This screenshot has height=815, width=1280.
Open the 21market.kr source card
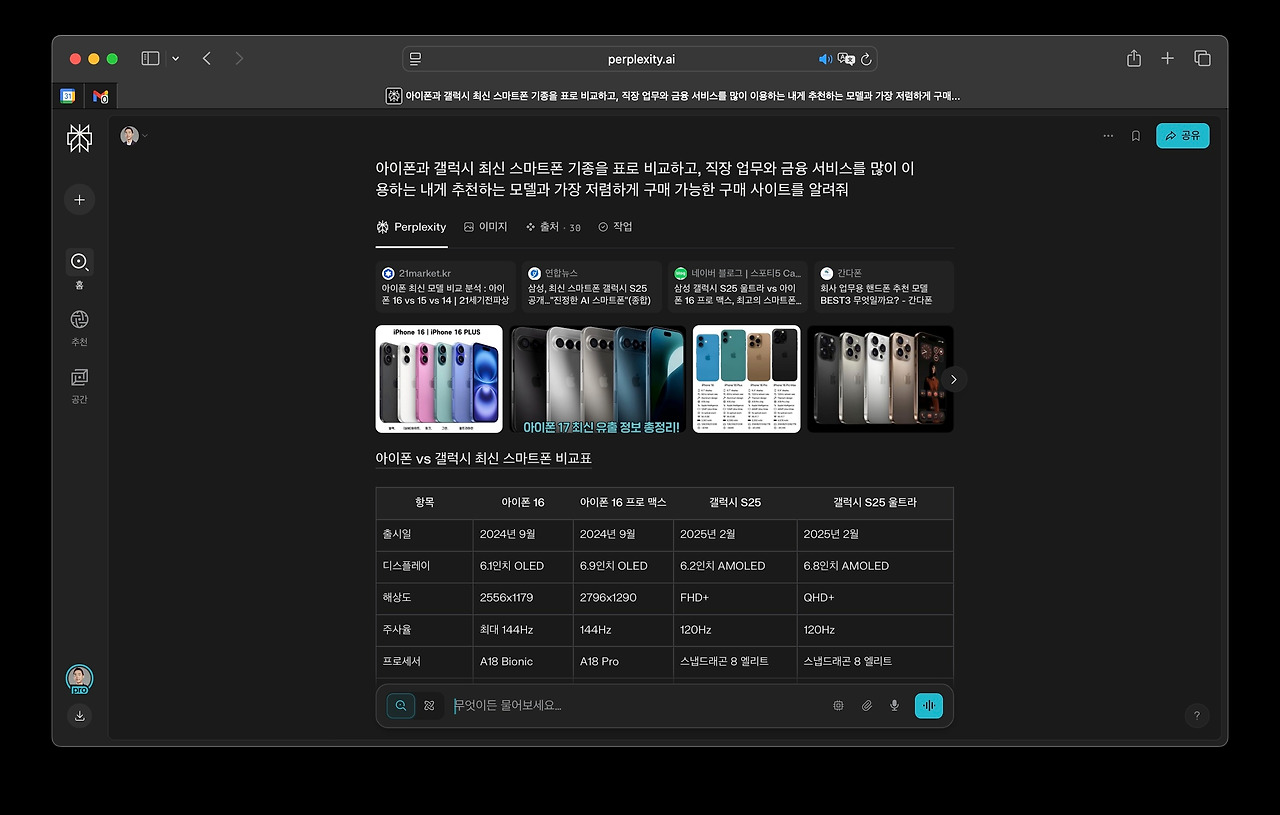[x=446, y=287]
